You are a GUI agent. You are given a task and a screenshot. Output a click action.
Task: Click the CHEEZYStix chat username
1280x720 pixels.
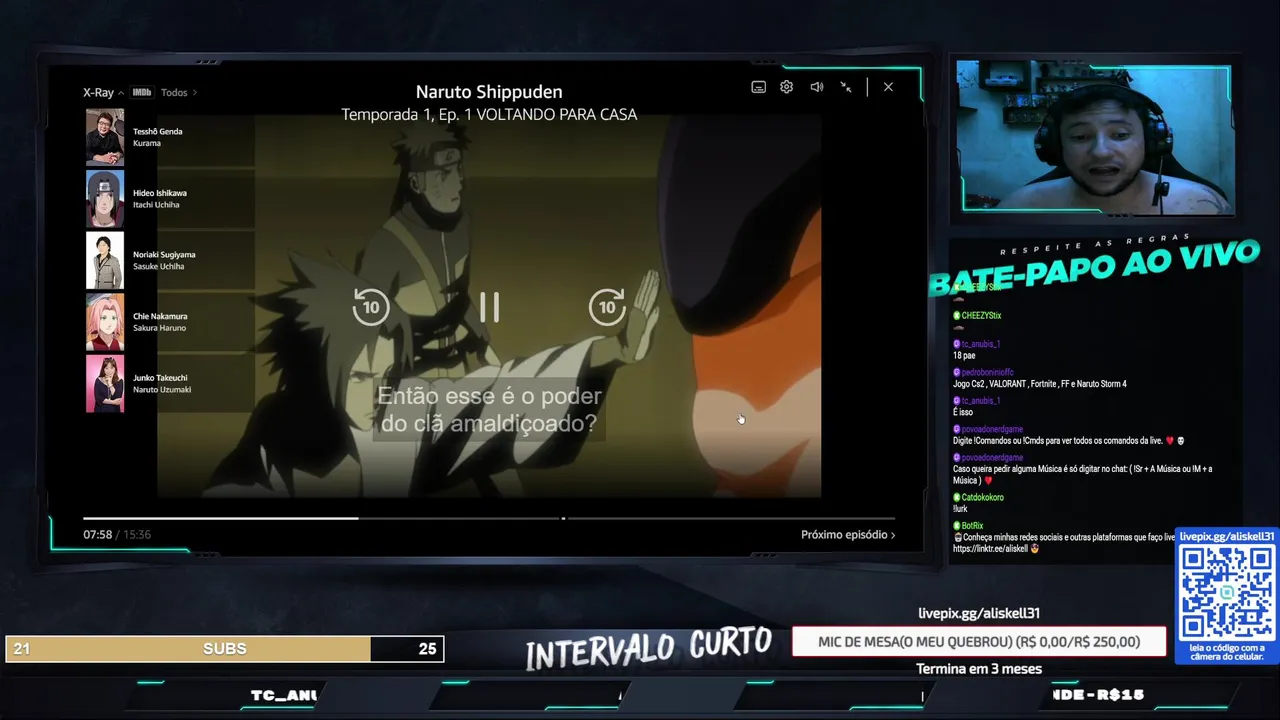981,315
